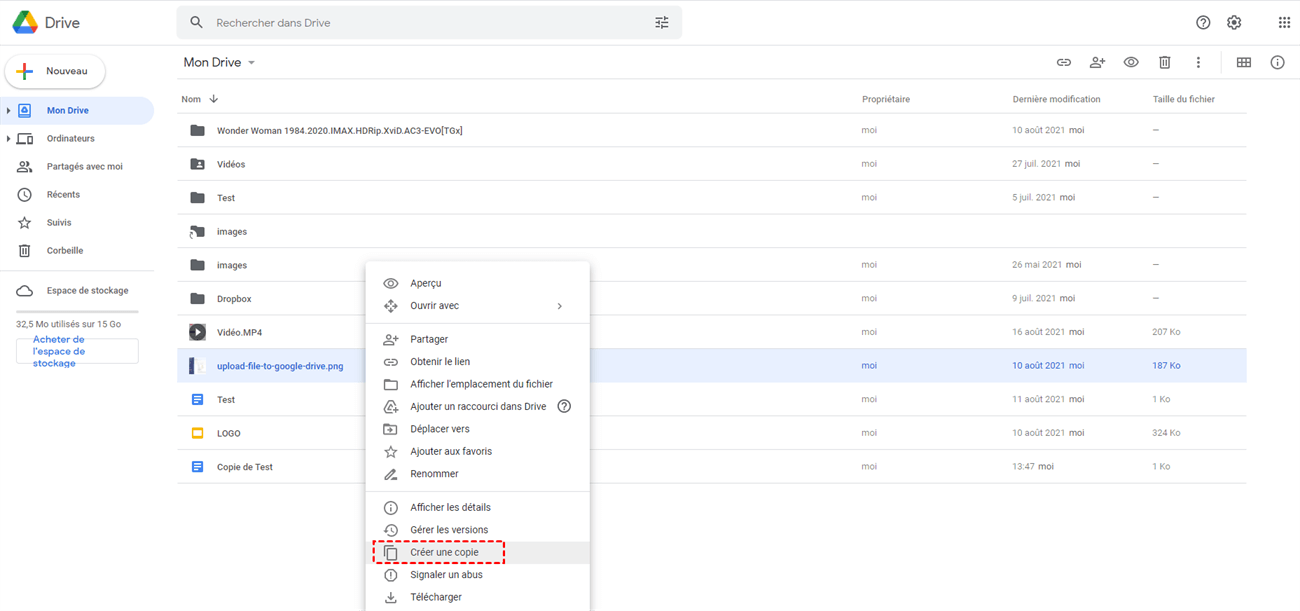Open the help question mark icon
1300x611 pixels.
[x=1203, y=22]
